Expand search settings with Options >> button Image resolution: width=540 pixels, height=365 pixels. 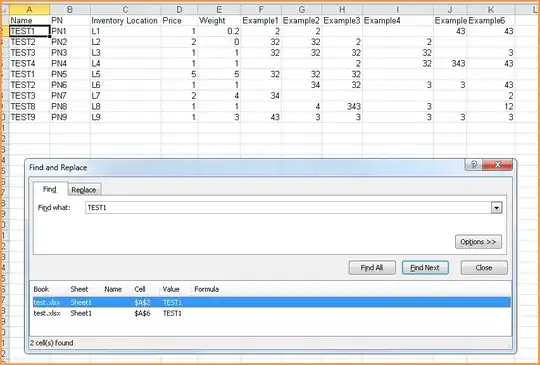tap(478, 242)
